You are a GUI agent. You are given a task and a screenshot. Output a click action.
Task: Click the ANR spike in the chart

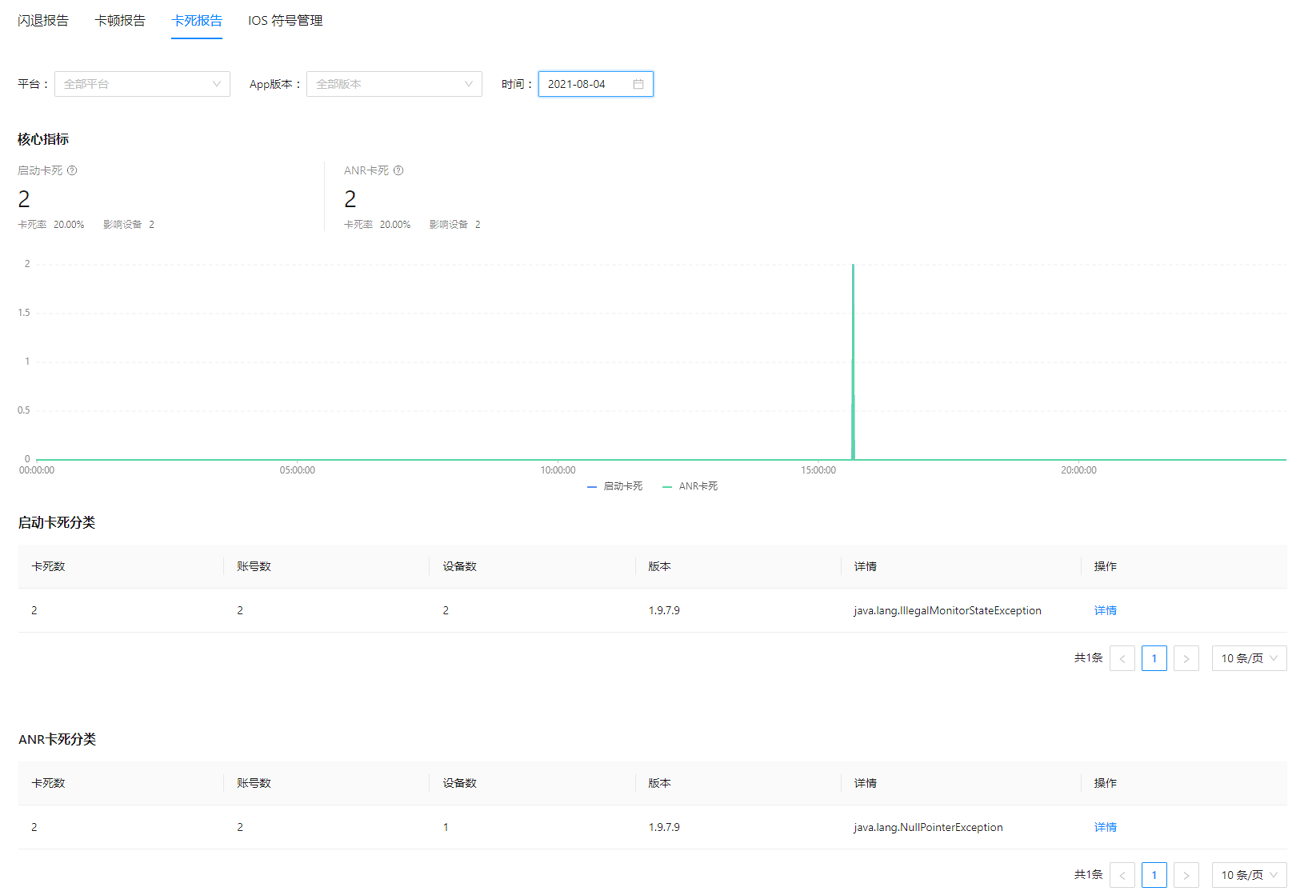coord(853,360)
